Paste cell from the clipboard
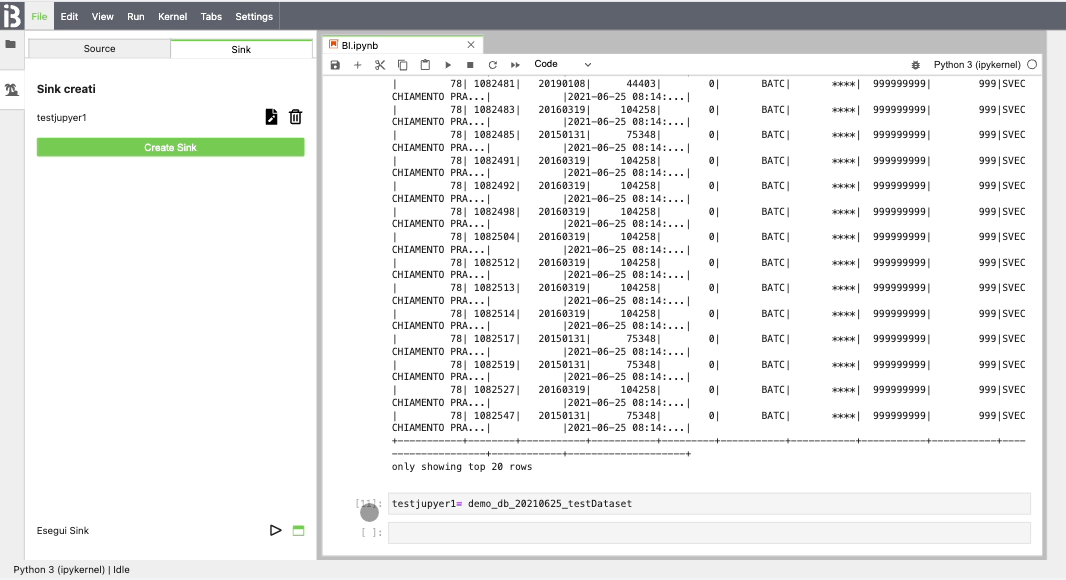 [424, 64]
